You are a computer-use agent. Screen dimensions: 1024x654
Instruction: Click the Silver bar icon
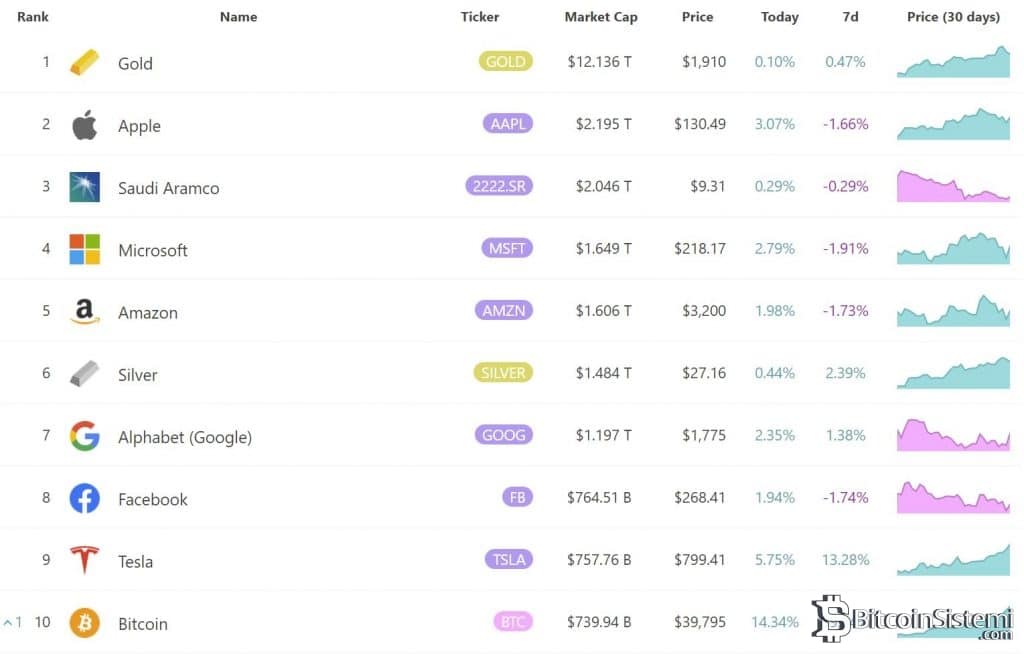coord(85,374)
